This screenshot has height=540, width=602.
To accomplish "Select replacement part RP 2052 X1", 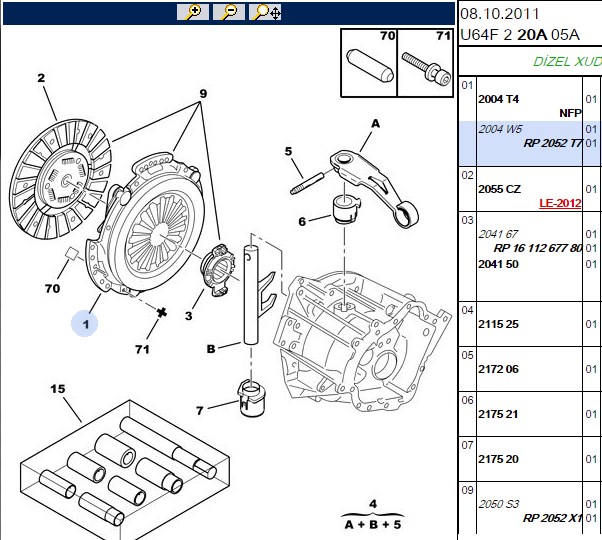I will [552, 518].
